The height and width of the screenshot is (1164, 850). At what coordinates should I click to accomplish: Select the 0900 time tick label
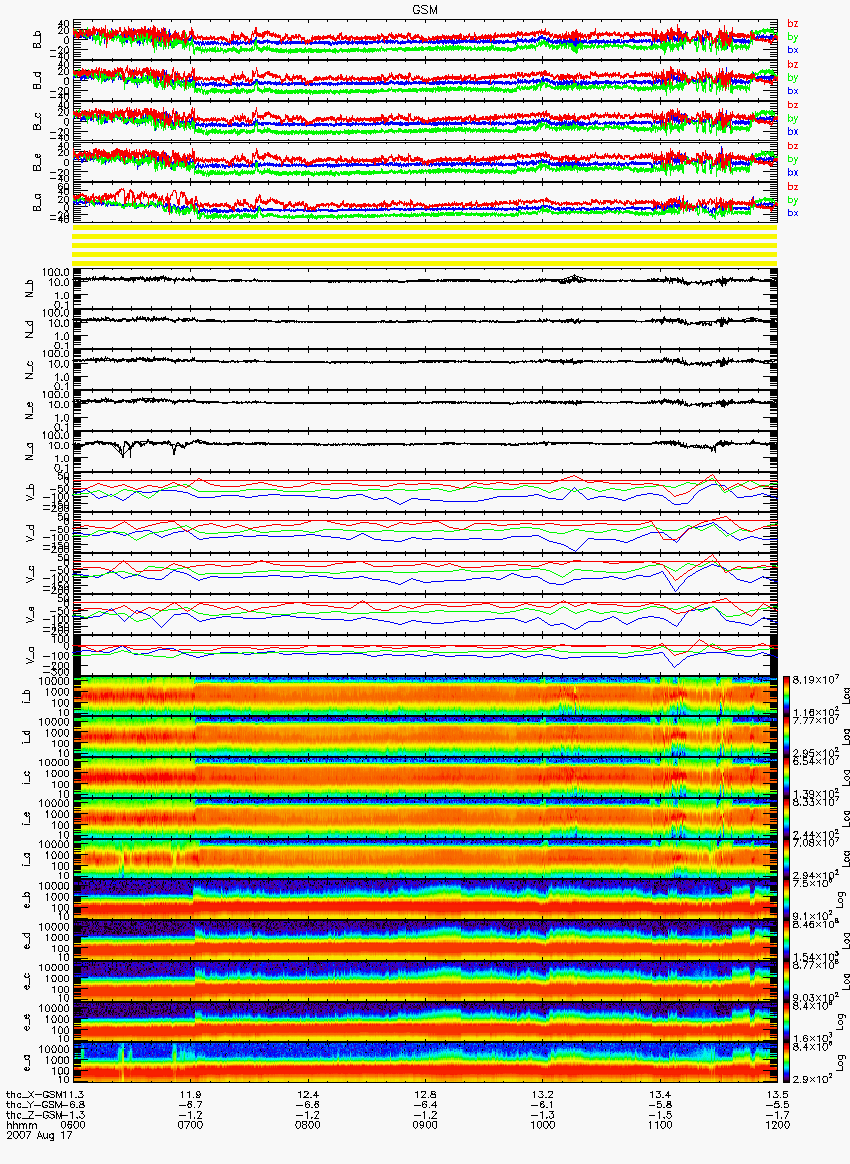point(425,1124)
